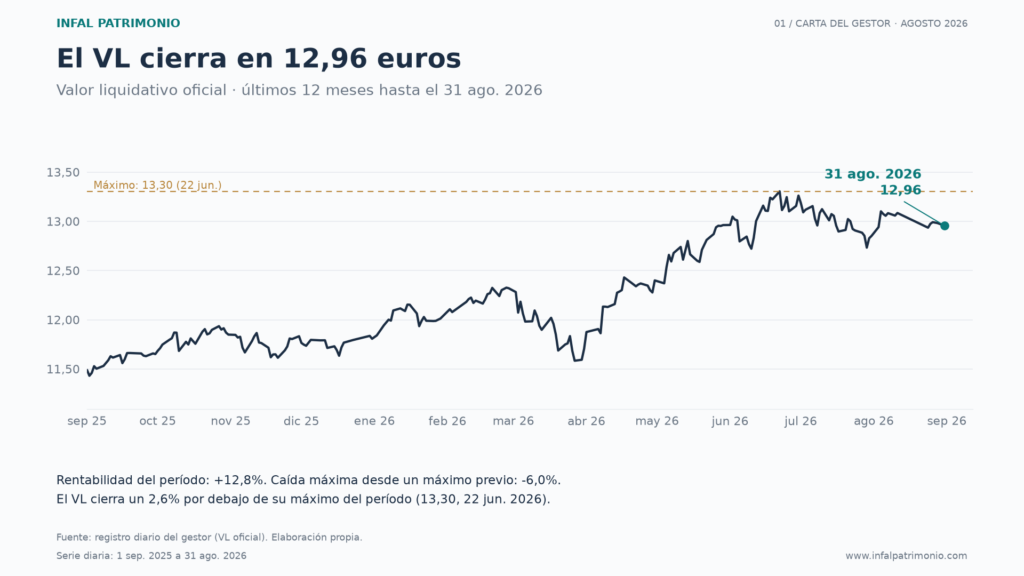The image size is (1024, 576).
Task: Select the 13,50 y-axis tick label
Action: coord(63,172)
